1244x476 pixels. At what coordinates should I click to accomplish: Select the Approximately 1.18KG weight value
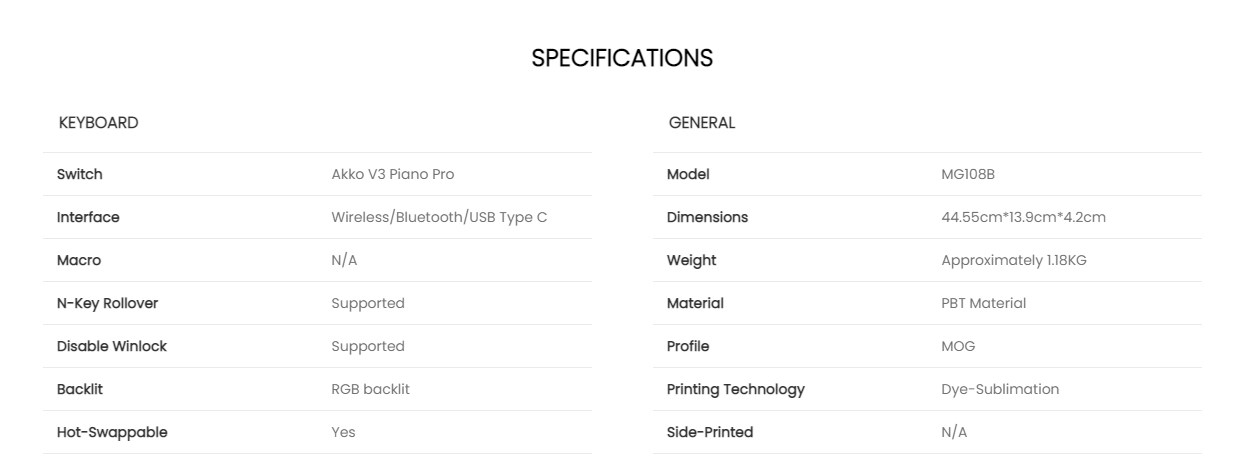1013,260
